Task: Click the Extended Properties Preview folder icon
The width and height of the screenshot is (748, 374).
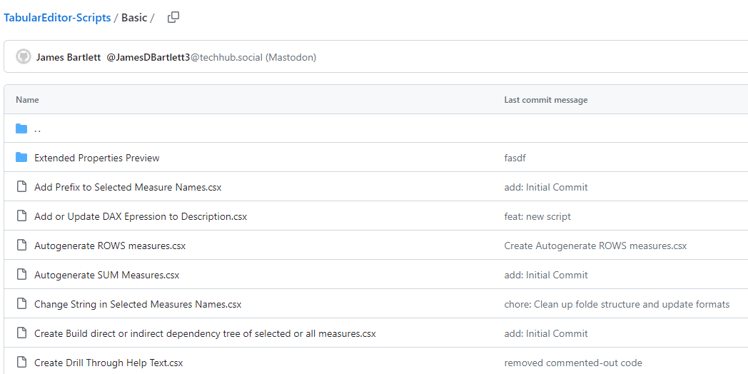Action: coord(21,157)
